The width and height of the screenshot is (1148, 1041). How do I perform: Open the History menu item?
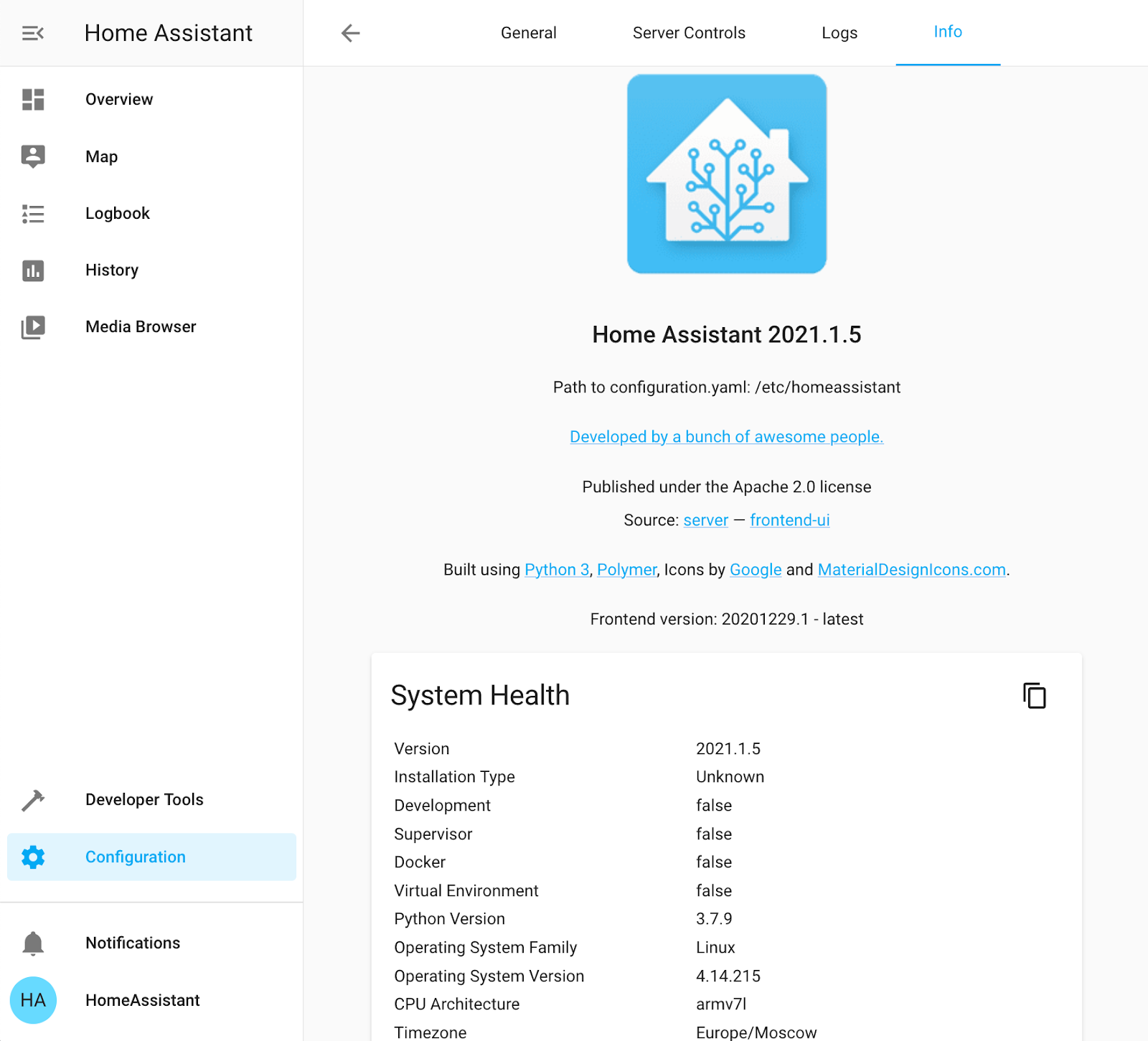(151, 270)
